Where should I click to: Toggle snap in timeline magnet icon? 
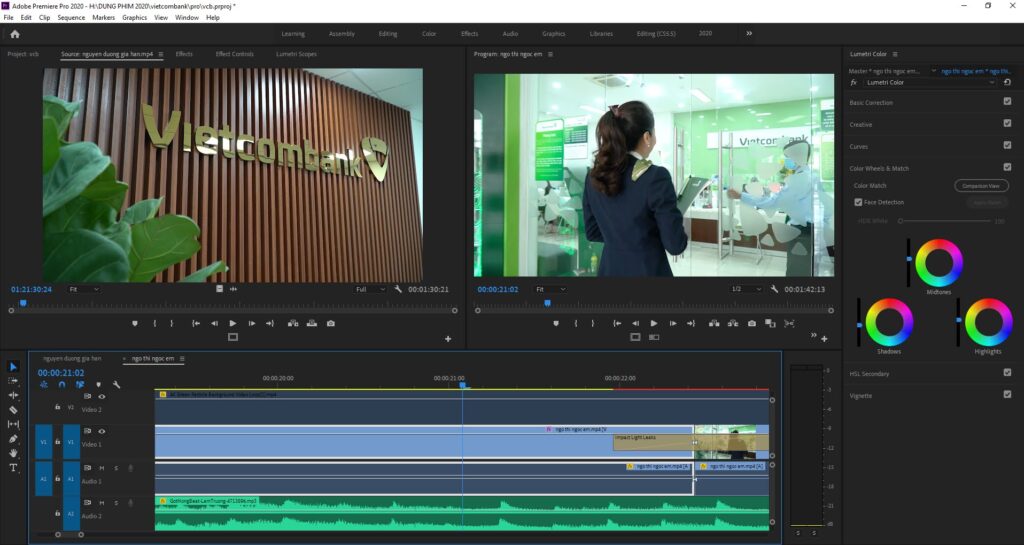[x=62, y=385]
